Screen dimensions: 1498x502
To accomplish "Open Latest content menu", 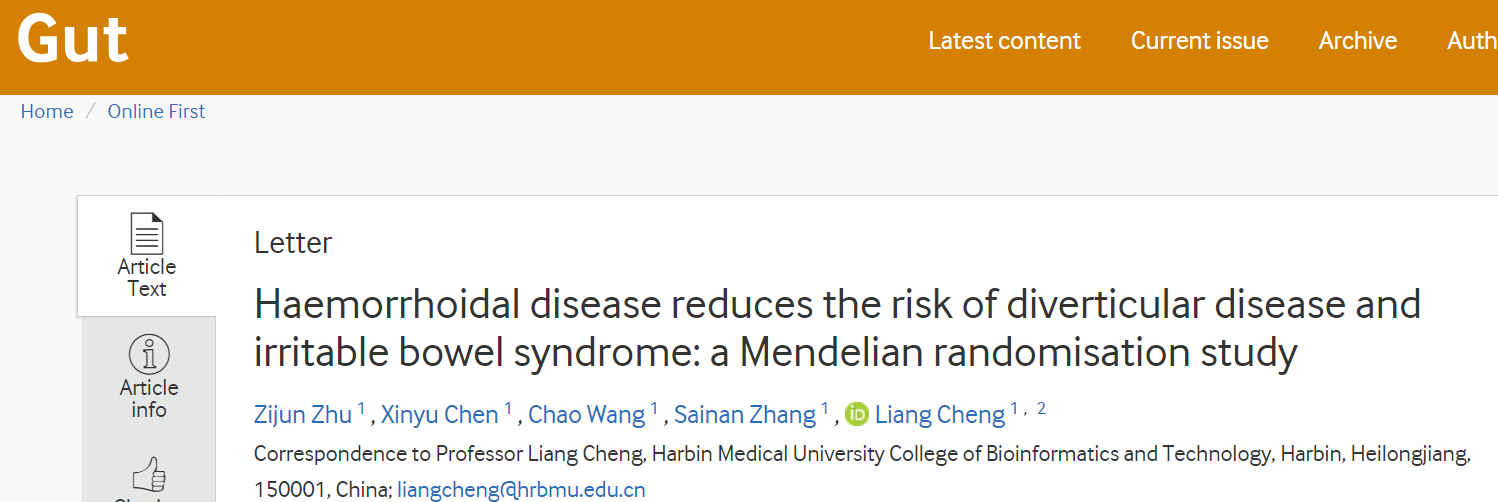I will 1004,41.
